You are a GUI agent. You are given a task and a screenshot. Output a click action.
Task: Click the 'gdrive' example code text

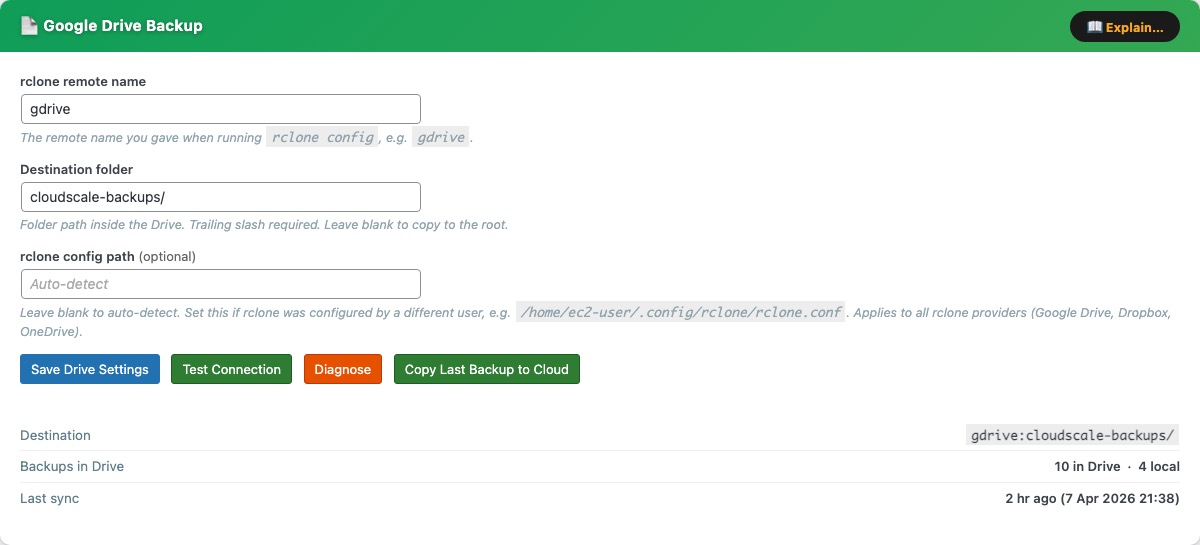[440, 138]
